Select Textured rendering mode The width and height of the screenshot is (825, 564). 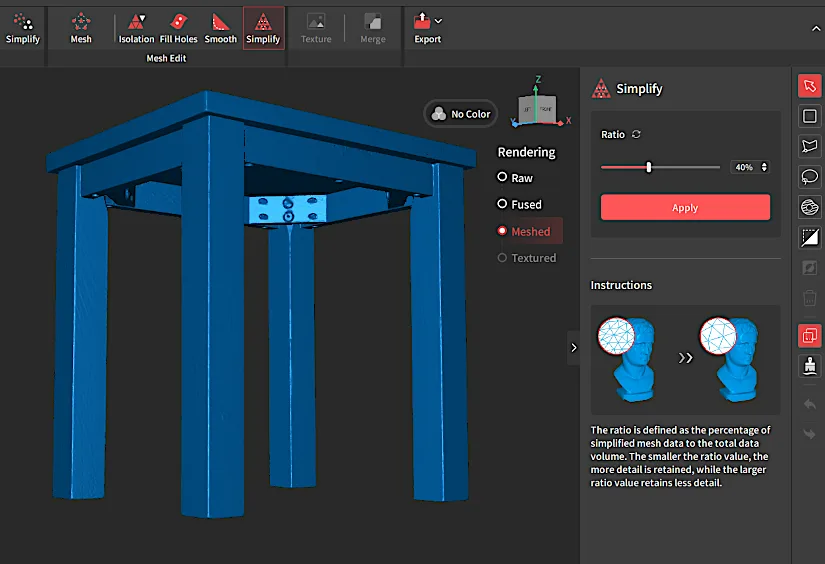527,258
